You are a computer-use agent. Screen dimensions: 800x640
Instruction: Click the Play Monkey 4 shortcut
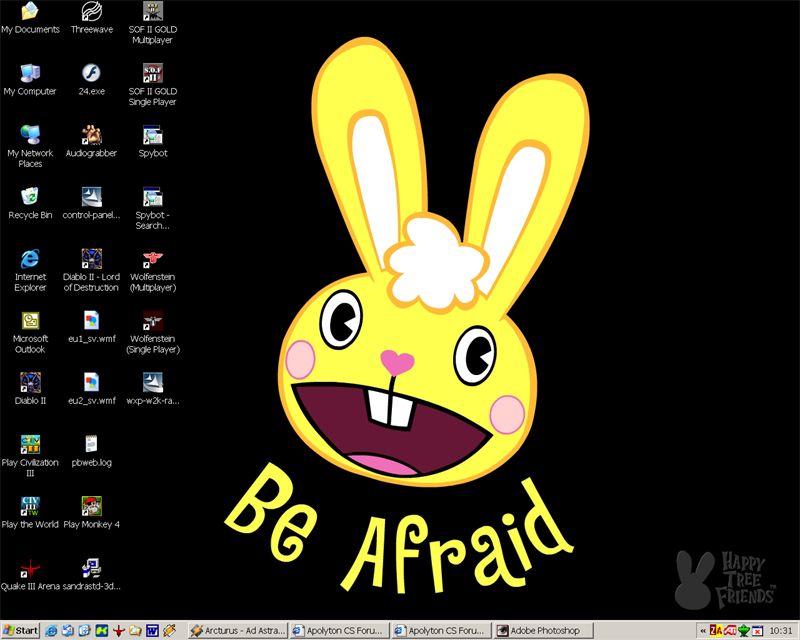click(91, 507)
